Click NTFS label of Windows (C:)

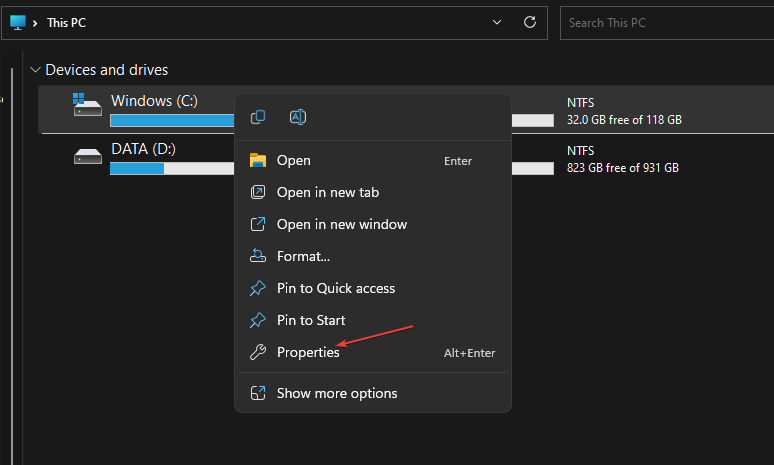click(x=580, y=103)
